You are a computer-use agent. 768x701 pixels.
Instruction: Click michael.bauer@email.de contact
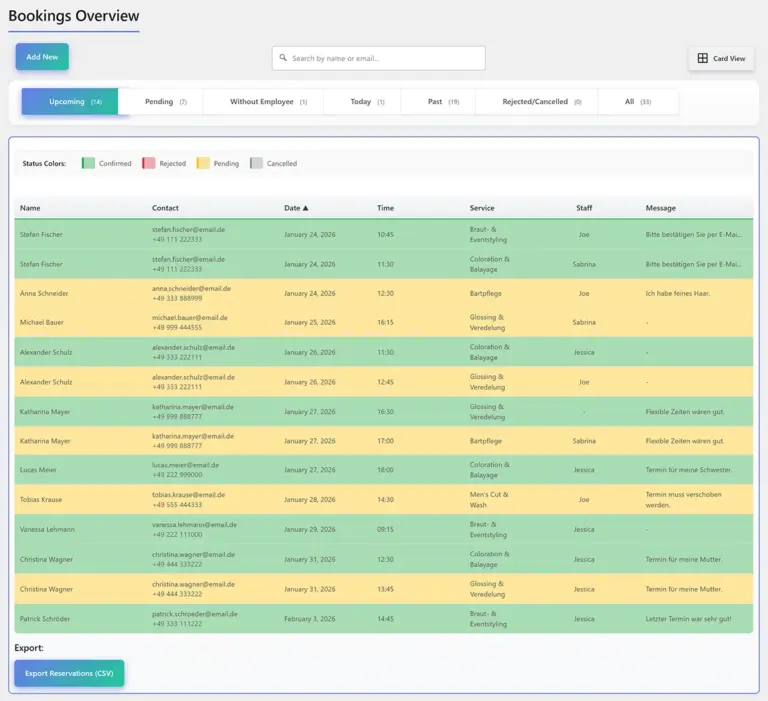190,317
